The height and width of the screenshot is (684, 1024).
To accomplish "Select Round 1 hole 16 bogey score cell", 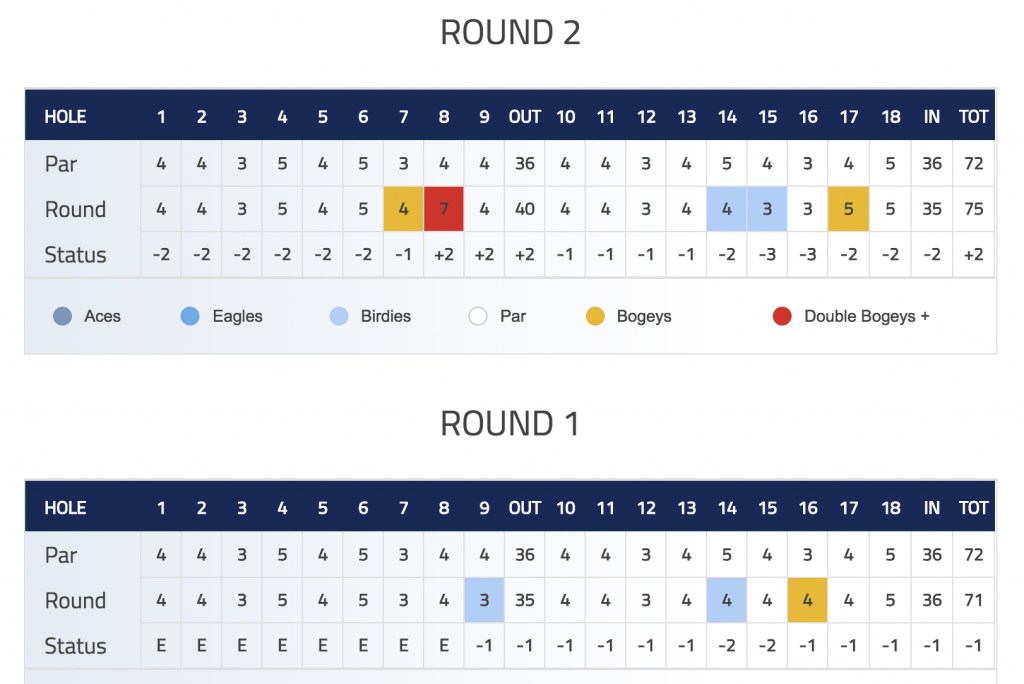I will coord(808,600).
